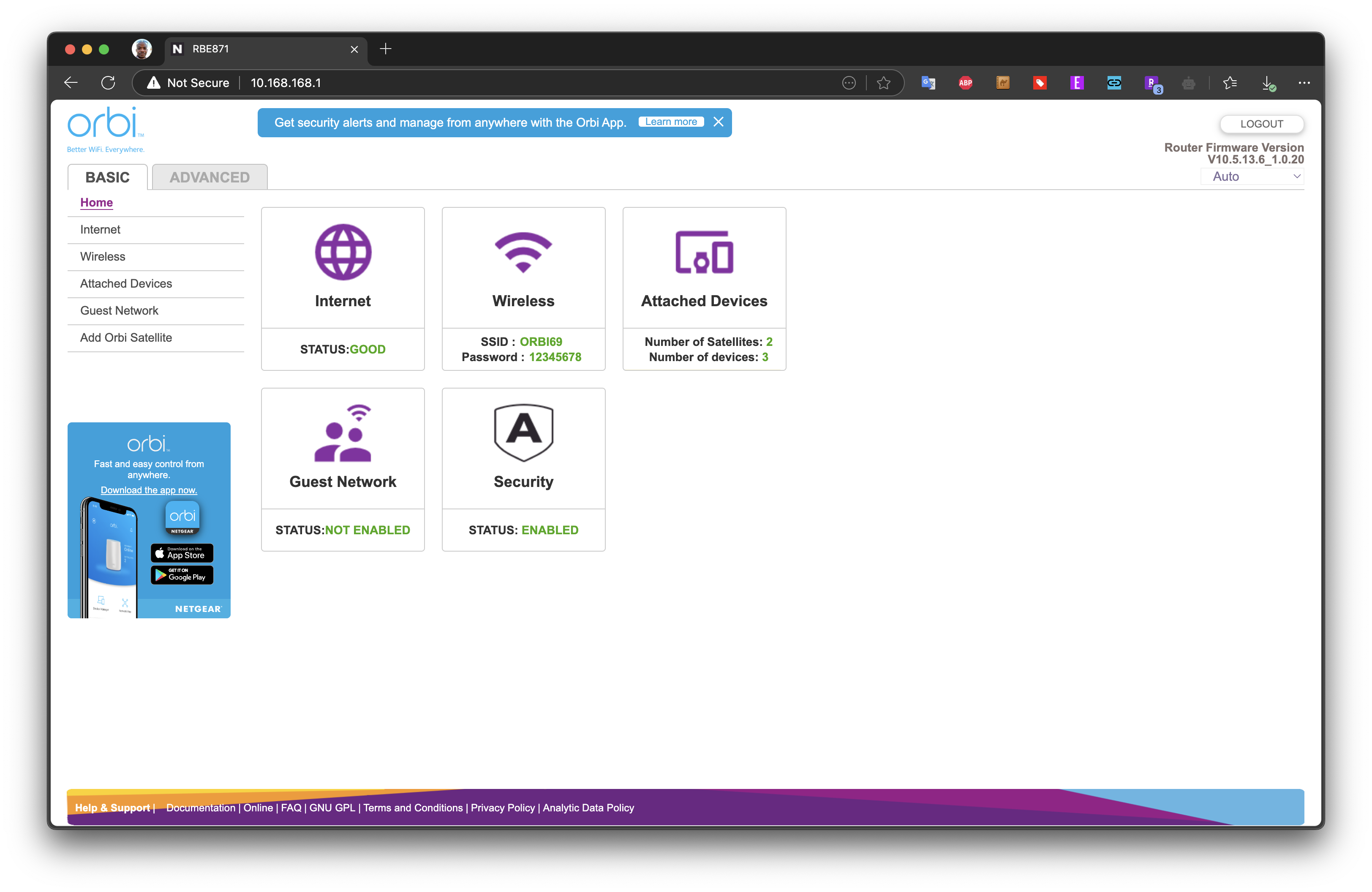Image resolution: width=1372 pixels, height=892 pixels.
Task: Bookmark this page with the star icon
Action: (884, 83)
